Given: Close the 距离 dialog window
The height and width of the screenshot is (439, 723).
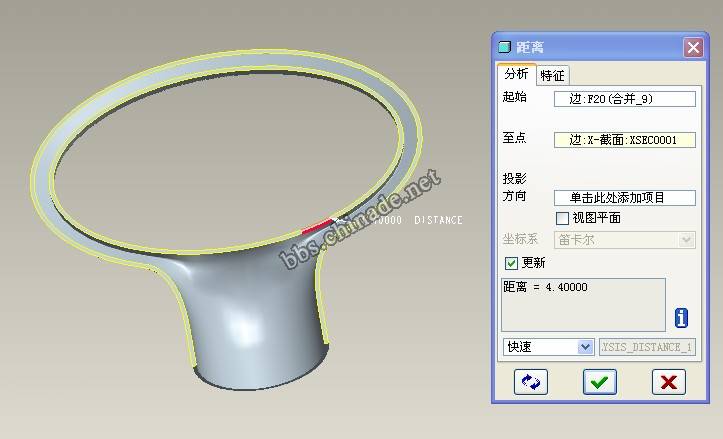Looking at the screenshot, I should (x=693, y=47).
